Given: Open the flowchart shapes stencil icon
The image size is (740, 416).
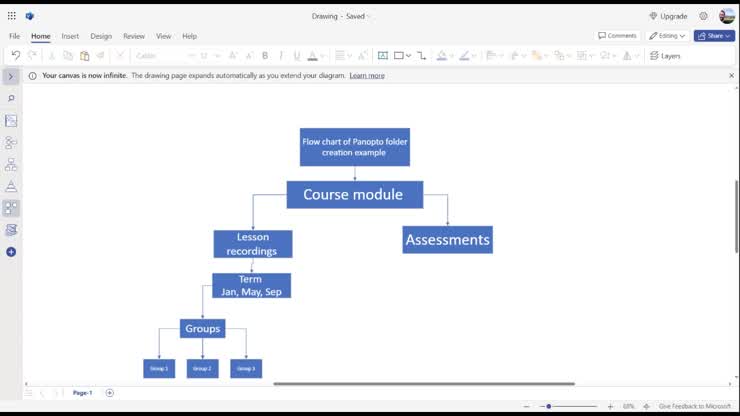Looking at the screenshot, I should click(x=11, y=143).
